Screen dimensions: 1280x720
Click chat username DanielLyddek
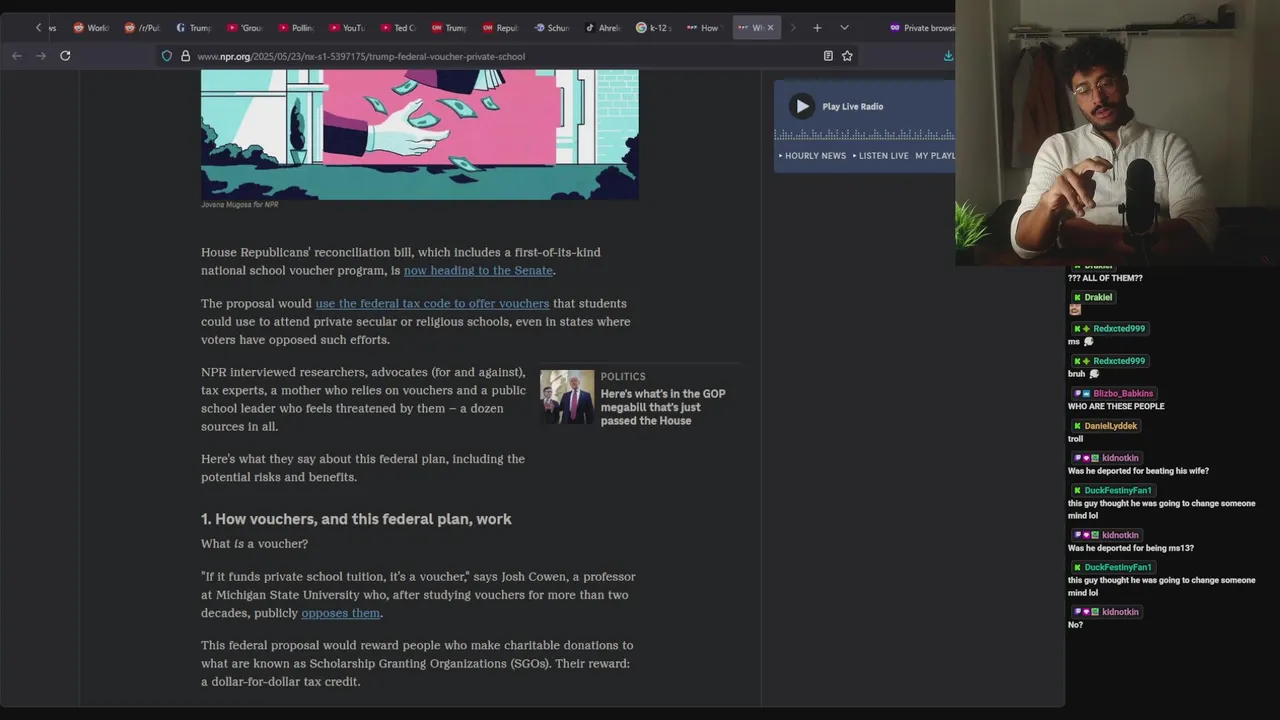click(x=1111, y=426)
